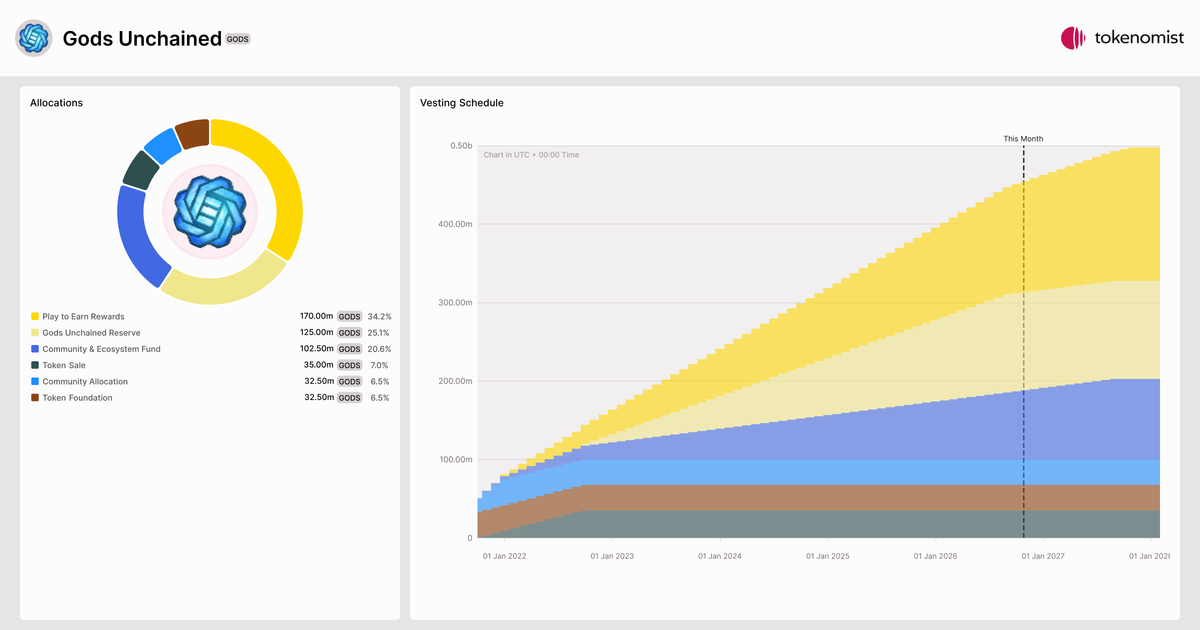Click the "102.50m" Community & Ecosystem Fund amount
Screen dimensions: 1200x630
tap(317, 349)
